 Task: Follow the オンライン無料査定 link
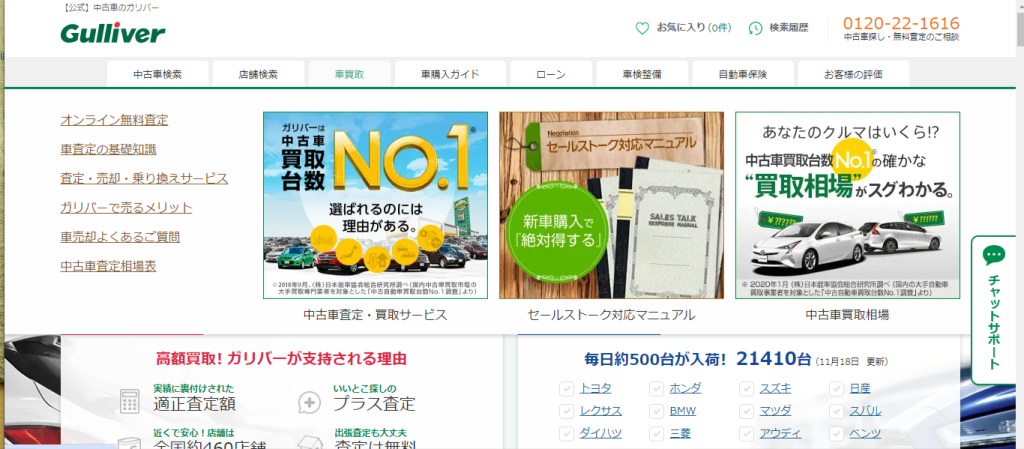click(x=114, y=120)
